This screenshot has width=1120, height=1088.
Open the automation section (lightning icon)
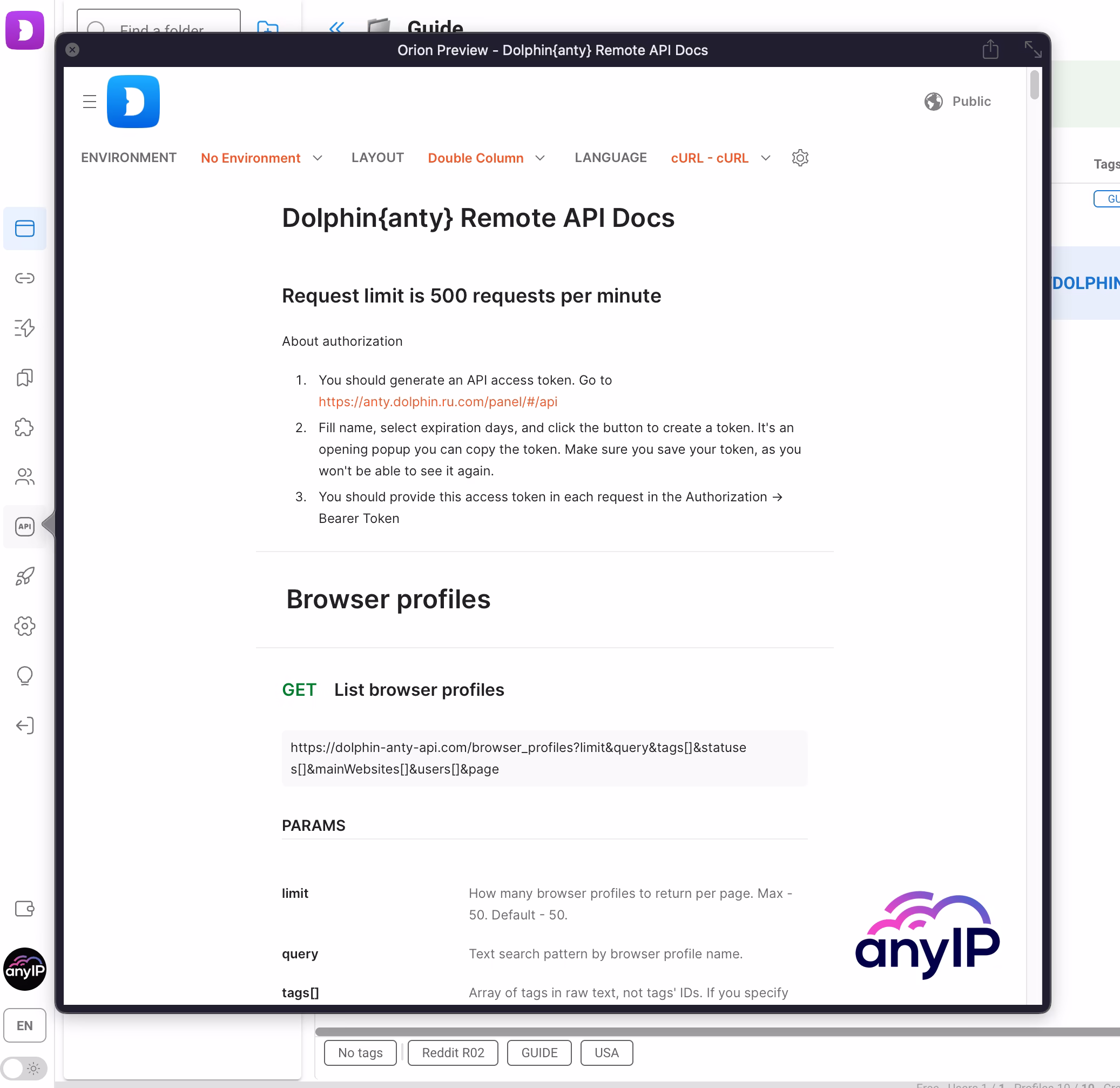pos(25,327)
